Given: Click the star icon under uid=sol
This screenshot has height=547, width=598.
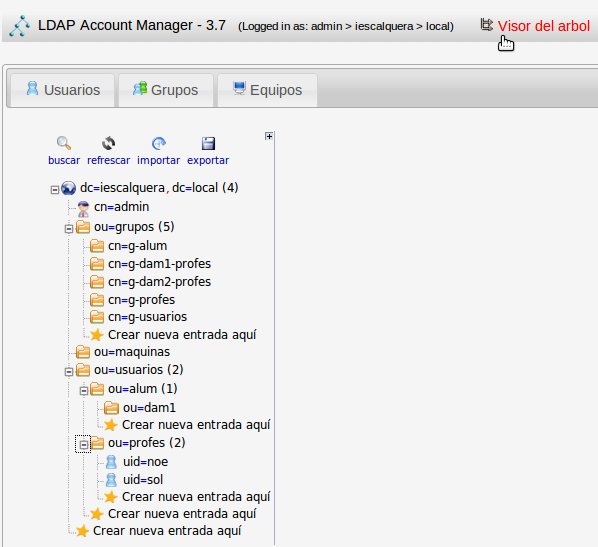Looking at the screenshot, I should click(x=111, y=497).
